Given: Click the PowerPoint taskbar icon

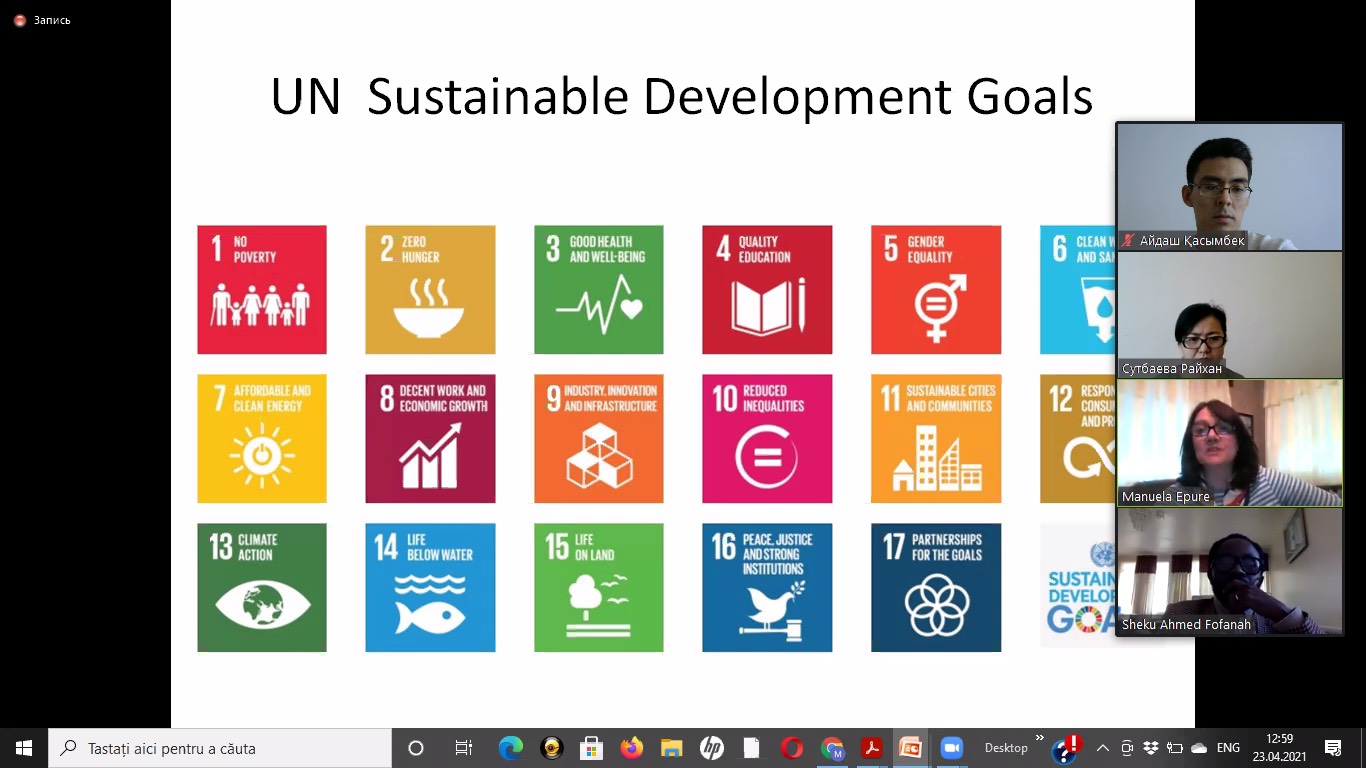Looking at the screenshot, I should 910,748.
